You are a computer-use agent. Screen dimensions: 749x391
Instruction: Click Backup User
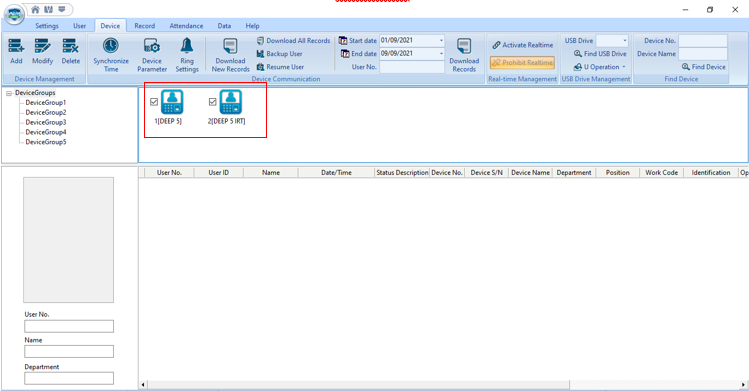(279, 54)
